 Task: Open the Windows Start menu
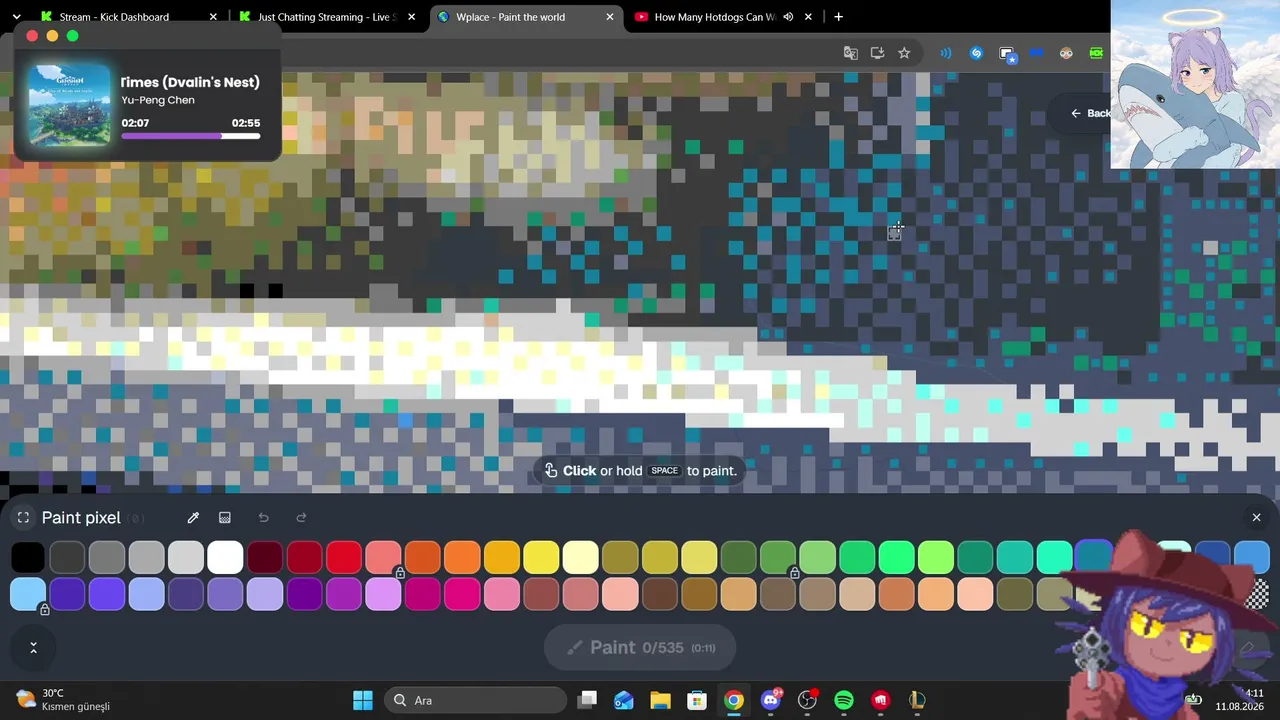[363, 700]
